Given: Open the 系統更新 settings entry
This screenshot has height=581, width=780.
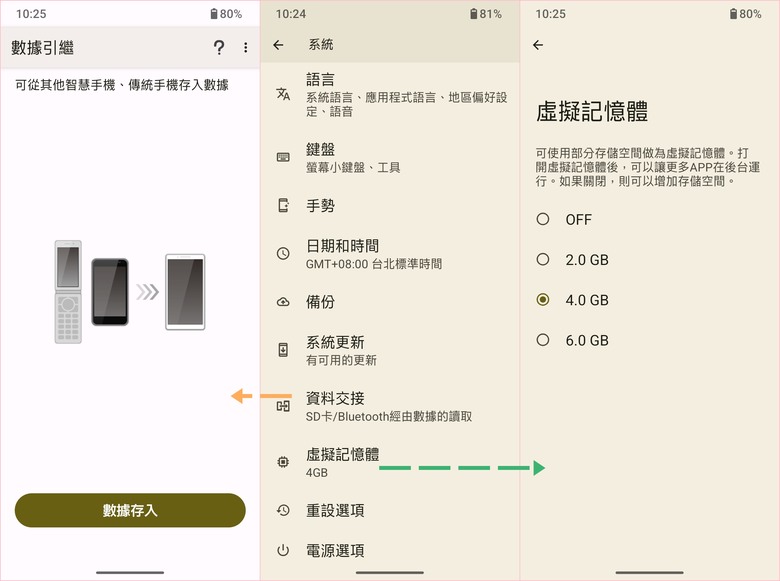Looking at the screenshot, I should pyautogui.click(x=390, y=350).
